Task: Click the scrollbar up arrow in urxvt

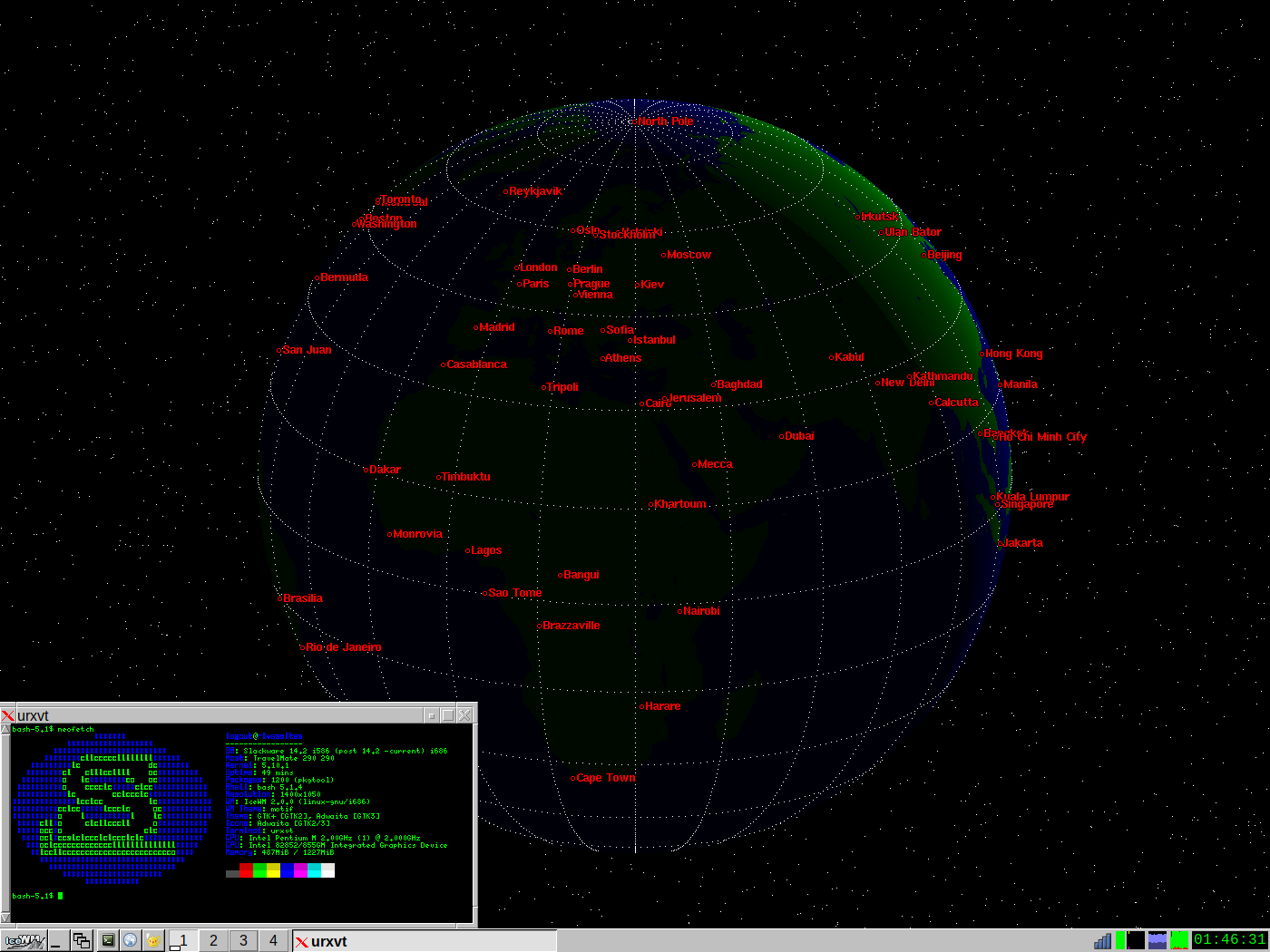Action: (x=5, y=729)
